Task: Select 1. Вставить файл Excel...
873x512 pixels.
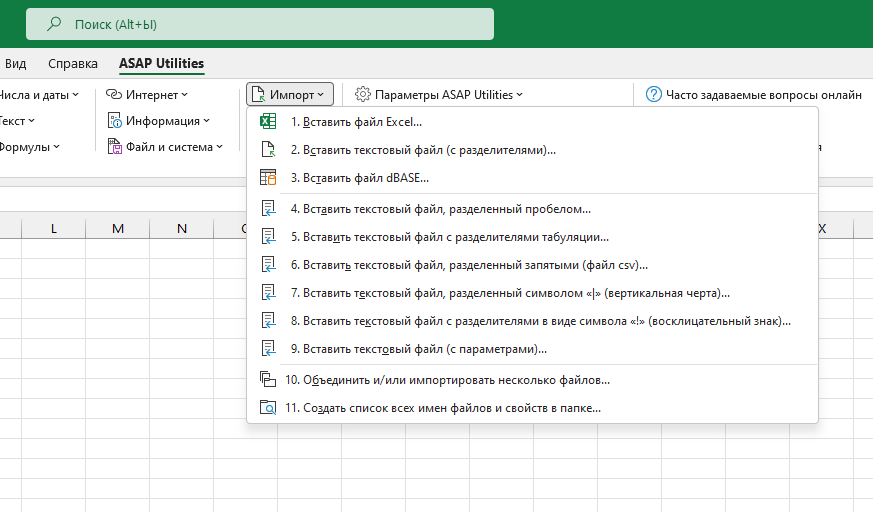Action: point(532,122)
